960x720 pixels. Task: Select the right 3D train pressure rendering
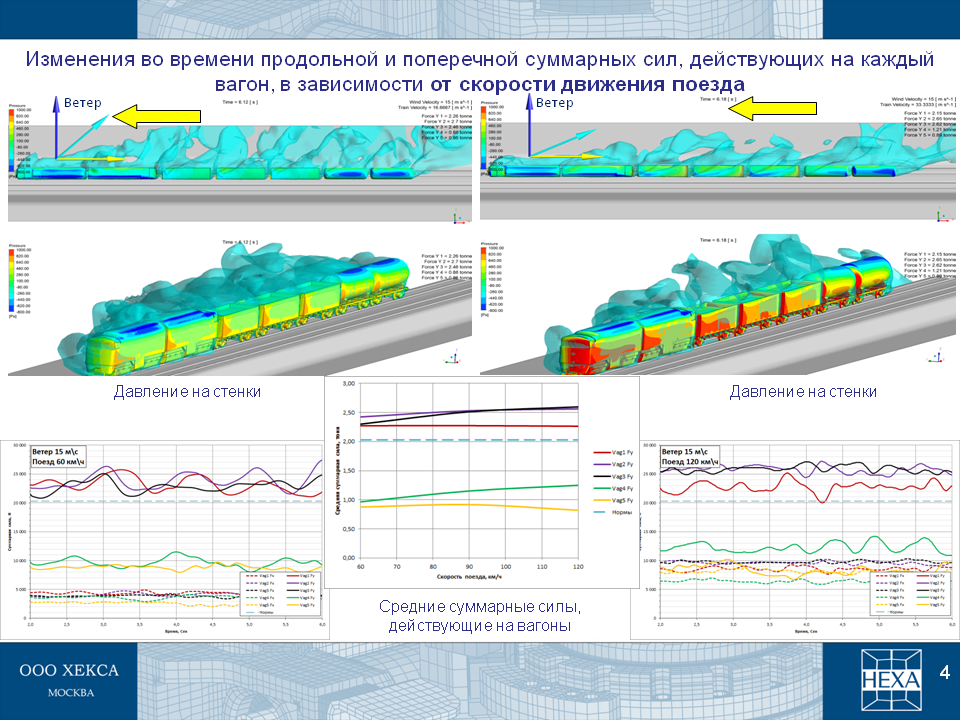point(718,306)
